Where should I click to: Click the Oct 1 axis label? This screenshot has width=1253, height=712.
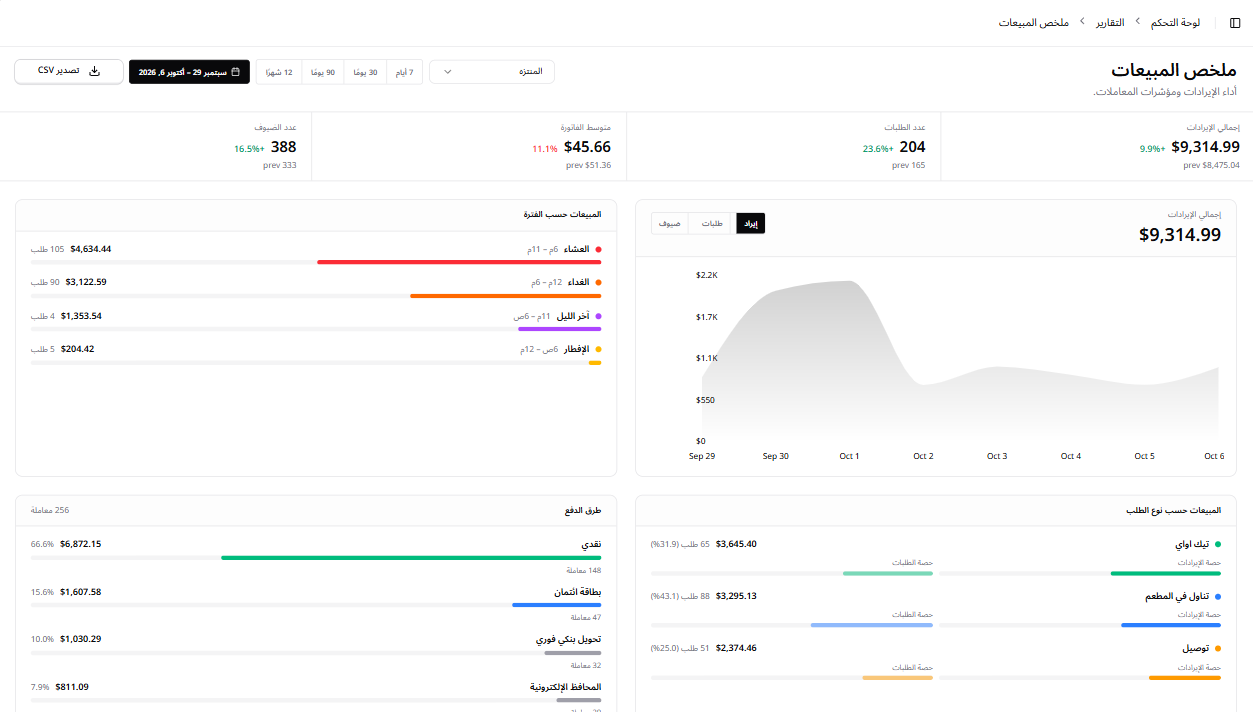[849, 456]
